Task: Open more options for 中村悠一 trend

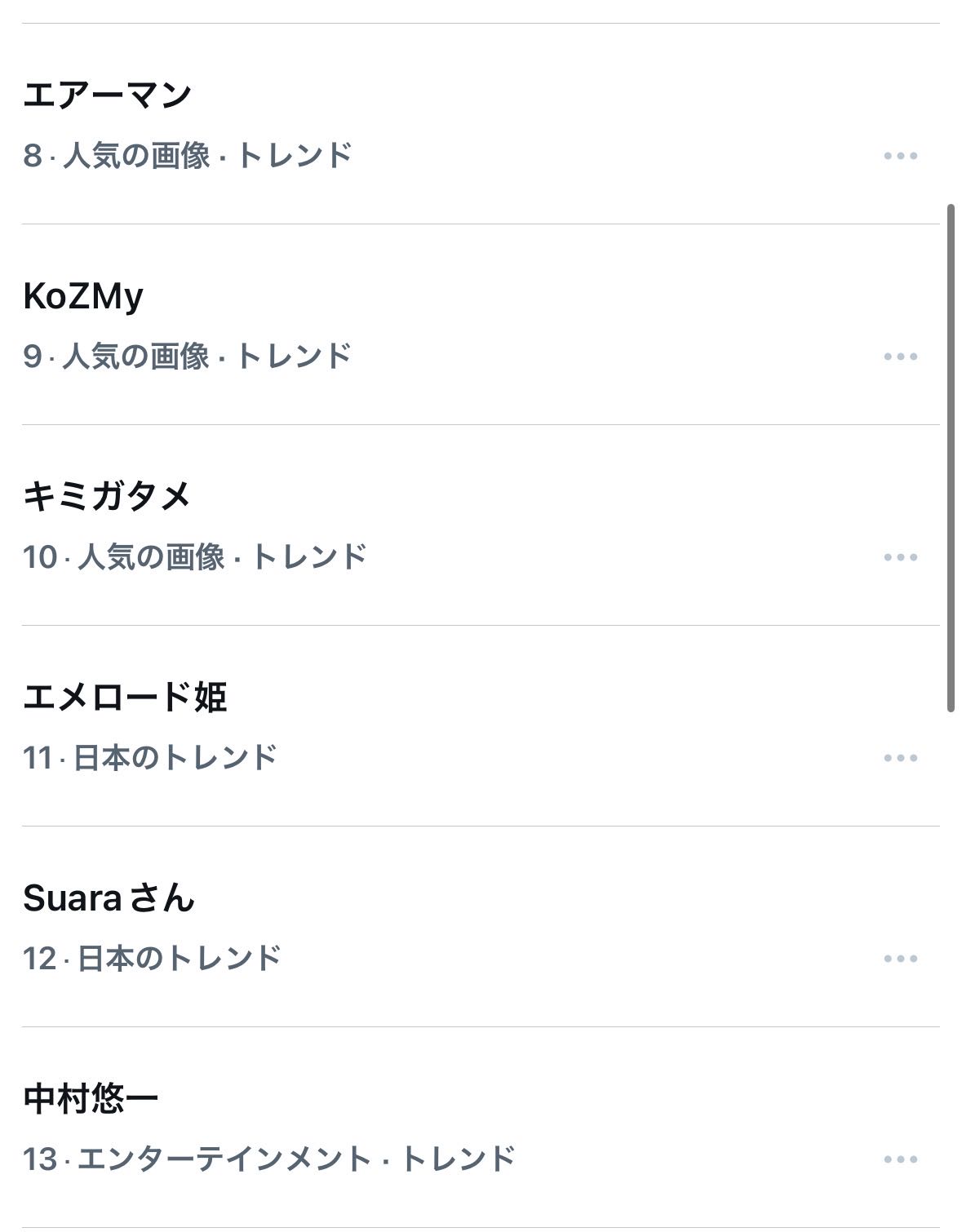Action: point(900,1159)
